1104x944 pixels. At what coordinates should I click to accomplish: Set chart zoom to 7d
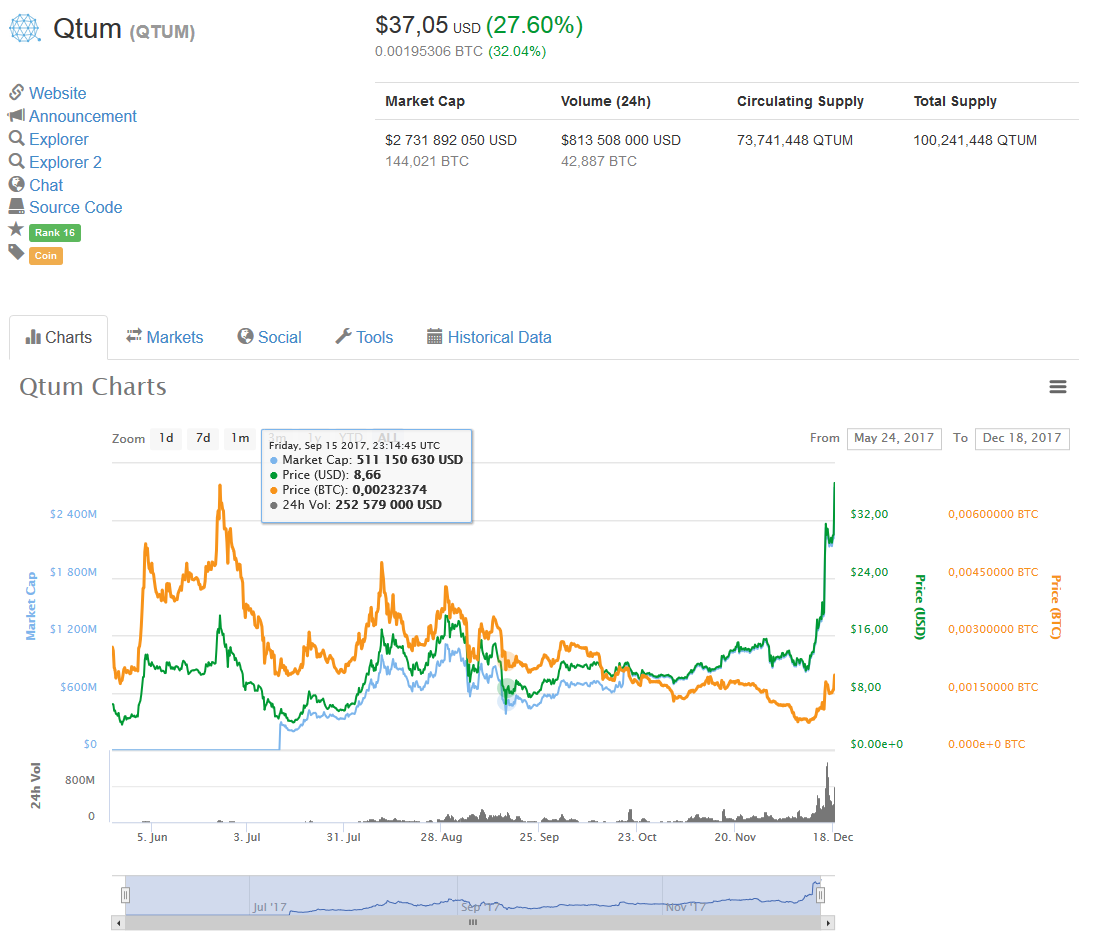pyautogui.click(x=203, y=438)
